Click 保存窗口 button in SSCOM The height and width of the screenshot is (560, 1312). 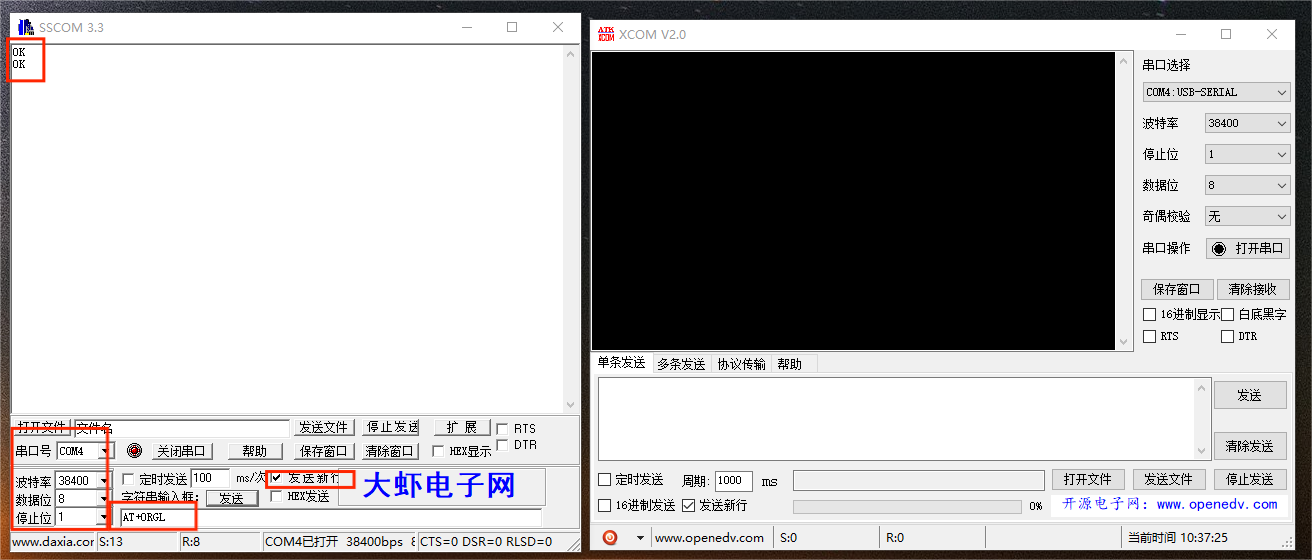click(x=324, y=451)
